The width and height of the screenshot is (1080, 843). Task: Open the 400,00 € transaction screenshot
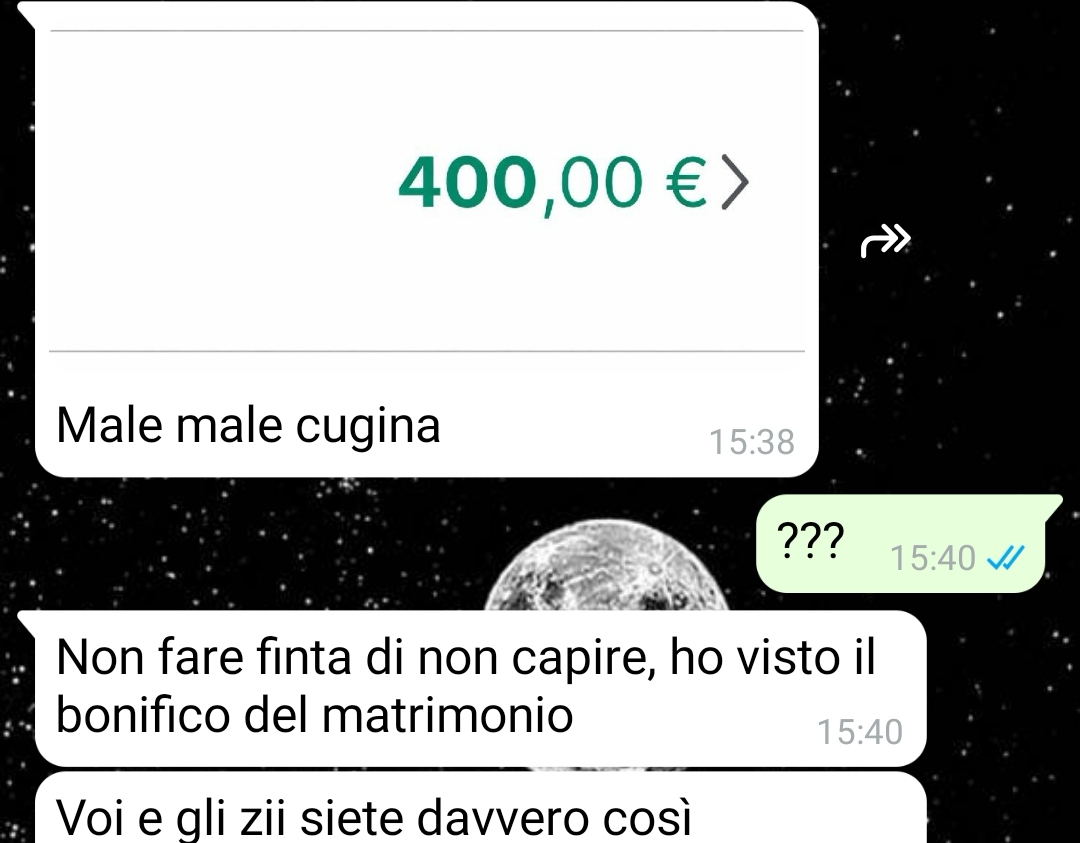(427, 191)
